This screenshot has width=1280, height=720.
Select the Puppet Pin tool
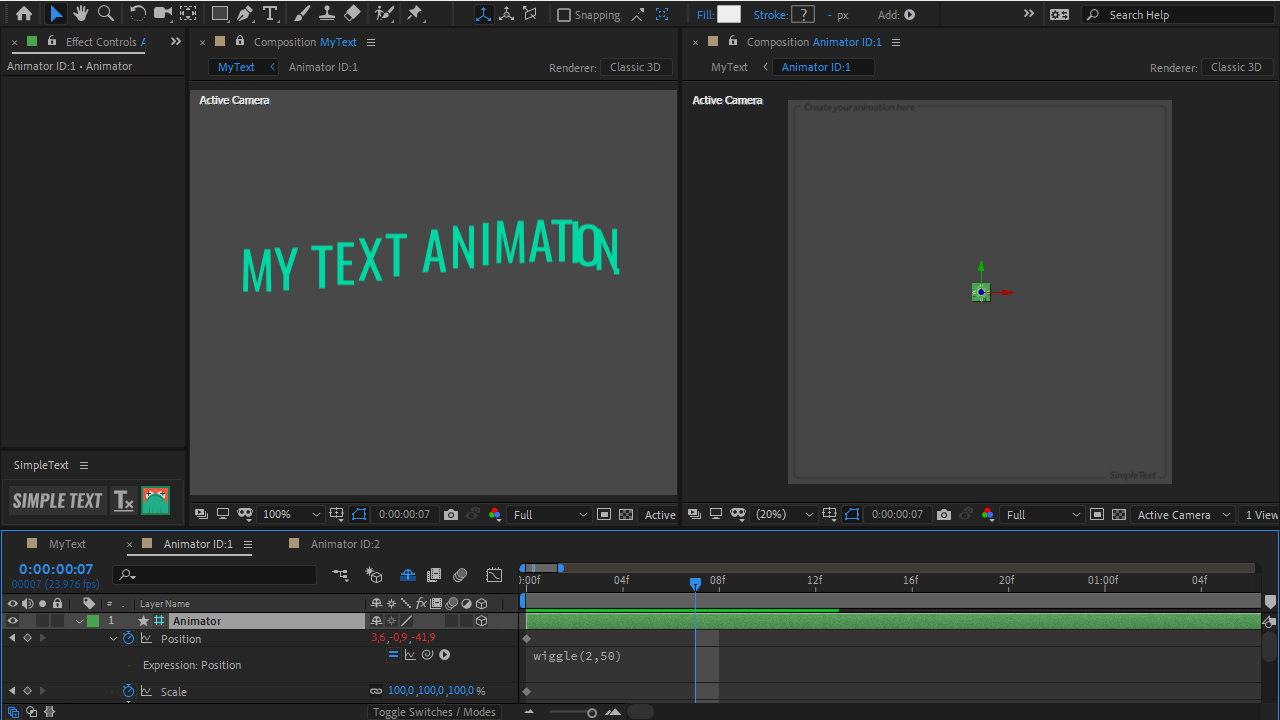415,14
